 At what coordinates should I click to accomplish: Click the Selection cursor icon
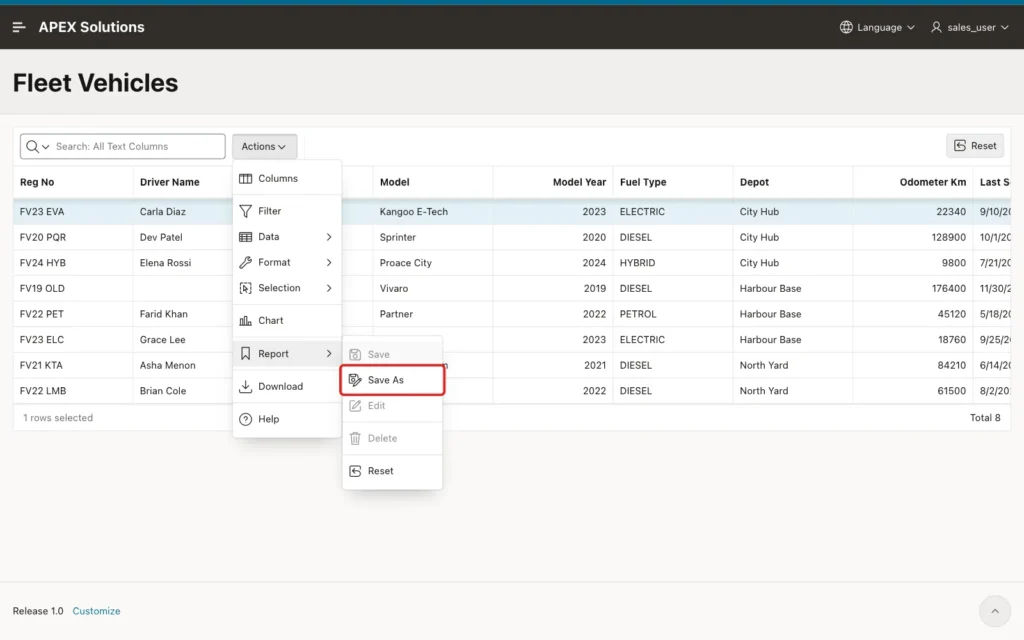tap(246, 288)
